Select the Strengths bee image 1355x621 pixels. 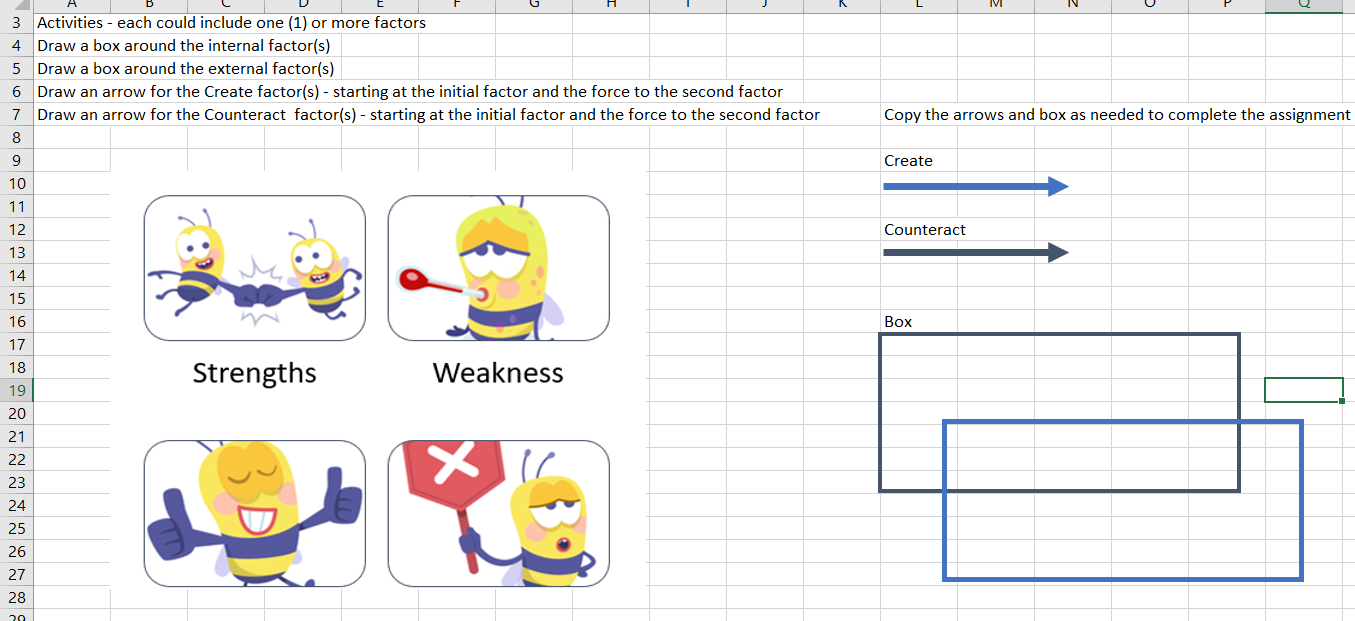point(254,267)
